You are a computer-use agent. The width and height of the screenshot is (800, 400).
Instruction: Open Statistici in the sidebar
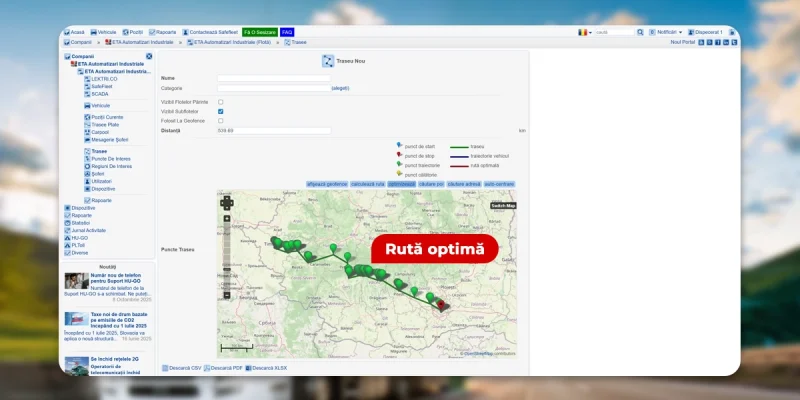[77, 223]
